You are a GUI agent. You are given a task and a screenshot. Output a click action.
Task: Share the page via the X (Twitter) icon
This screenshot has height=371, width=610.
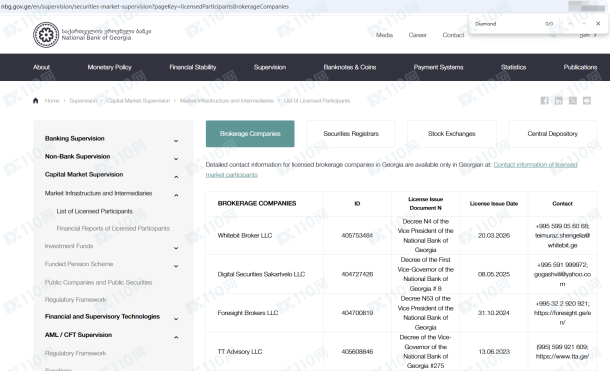tap(573, 101)
